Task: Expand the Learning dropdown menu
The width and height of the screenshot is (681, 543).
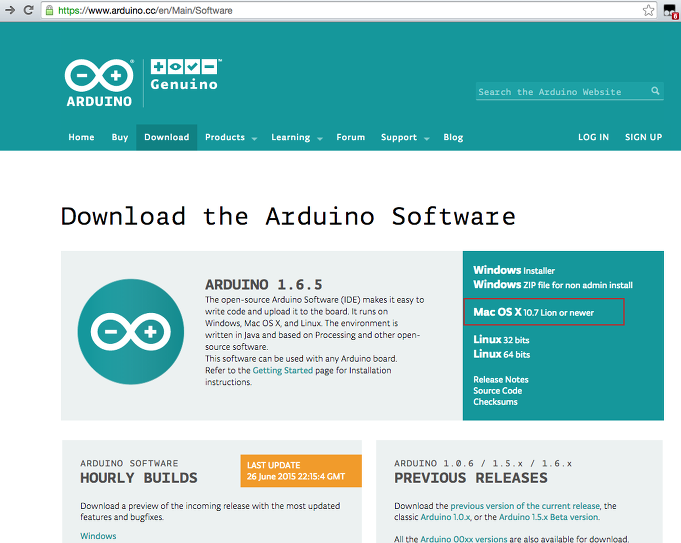Action: pyautogui.click(x=297, y=138)
